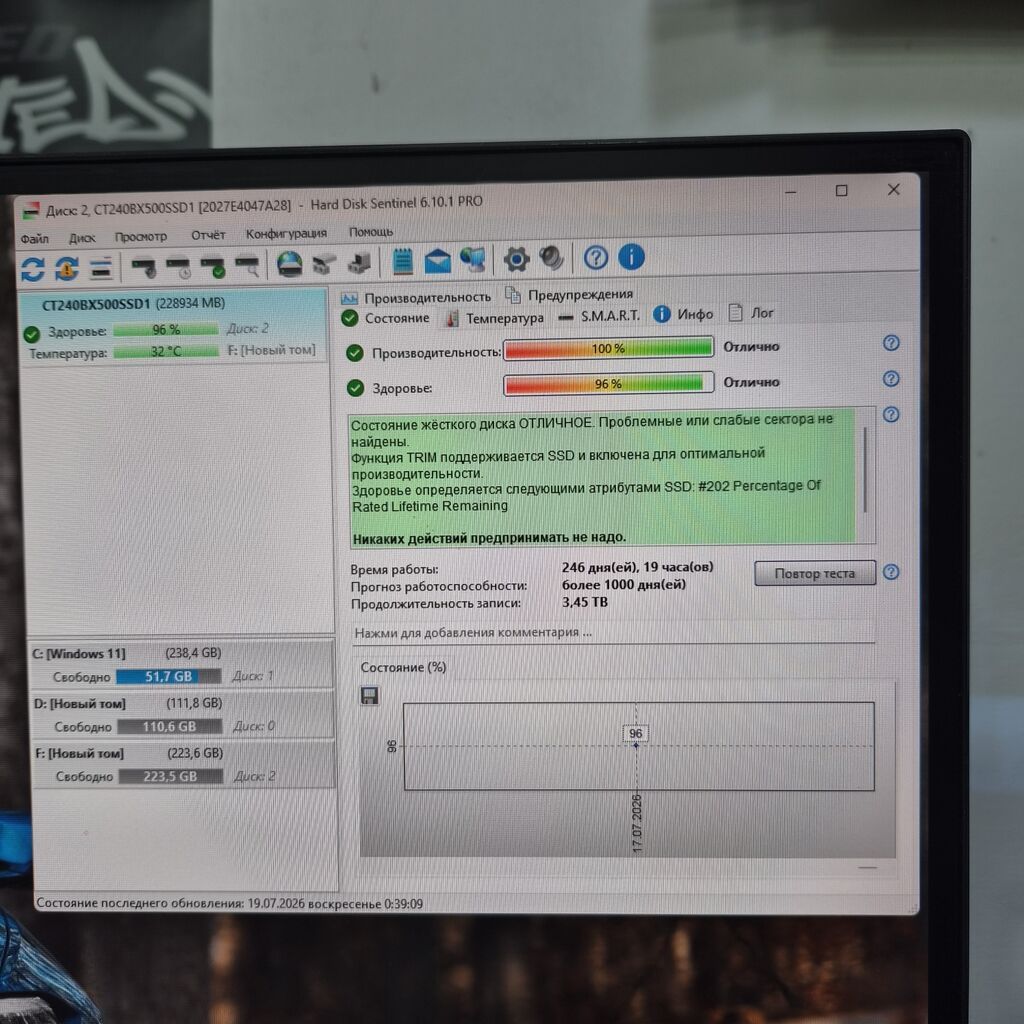Open help with question mark toolbar icon
1024x1024 pixels.
(x=596, y=257)
